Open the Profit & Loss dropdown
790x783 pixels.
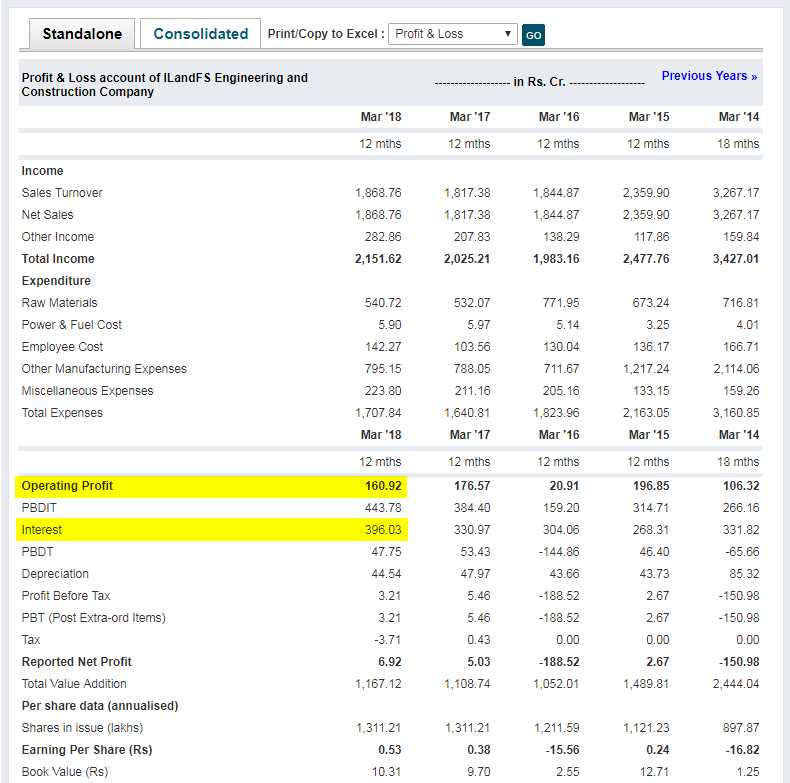[452, 34]
